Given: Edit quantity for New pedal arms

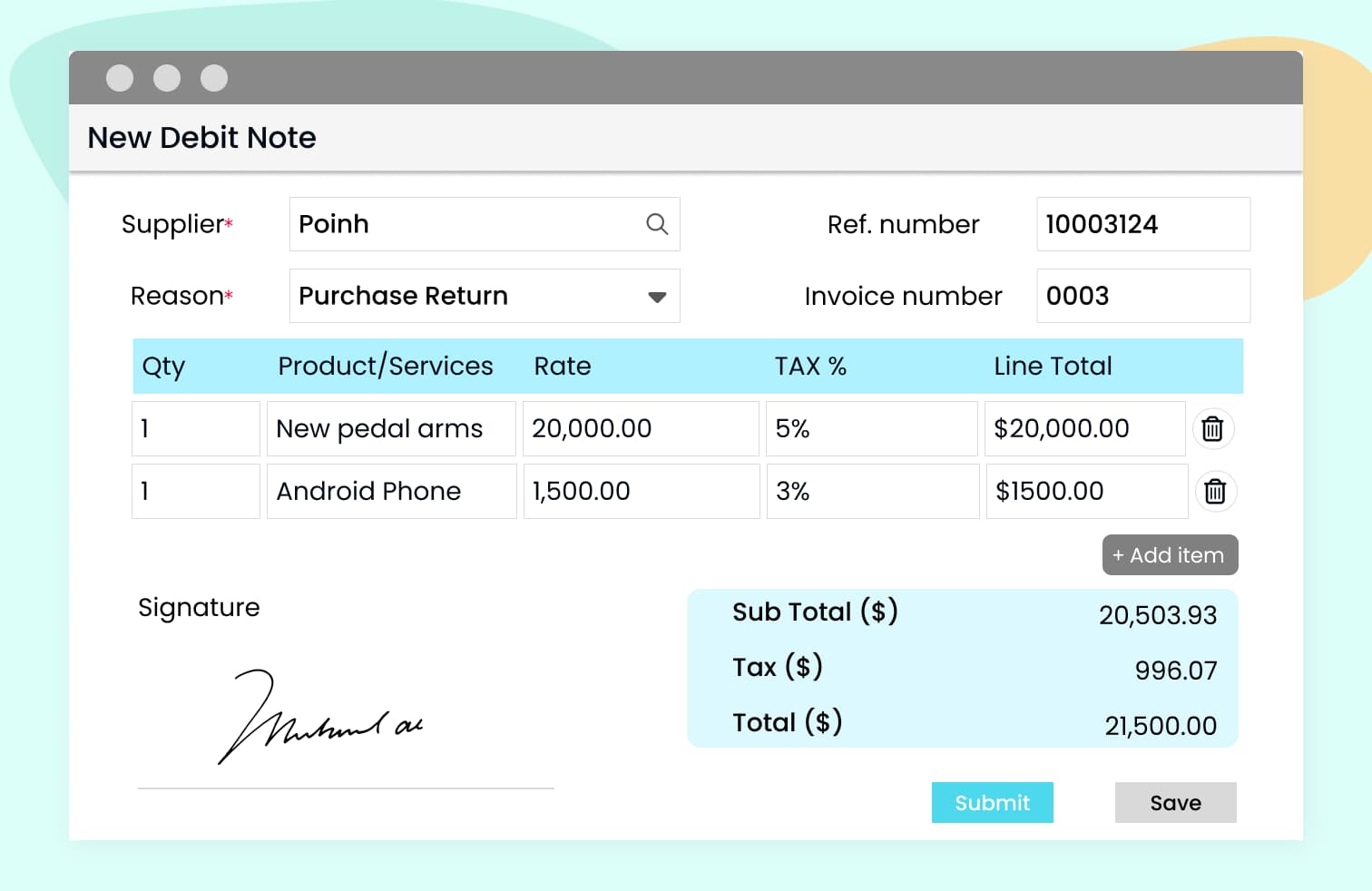Looking at the screenshot, I should [x=196, y=428].
